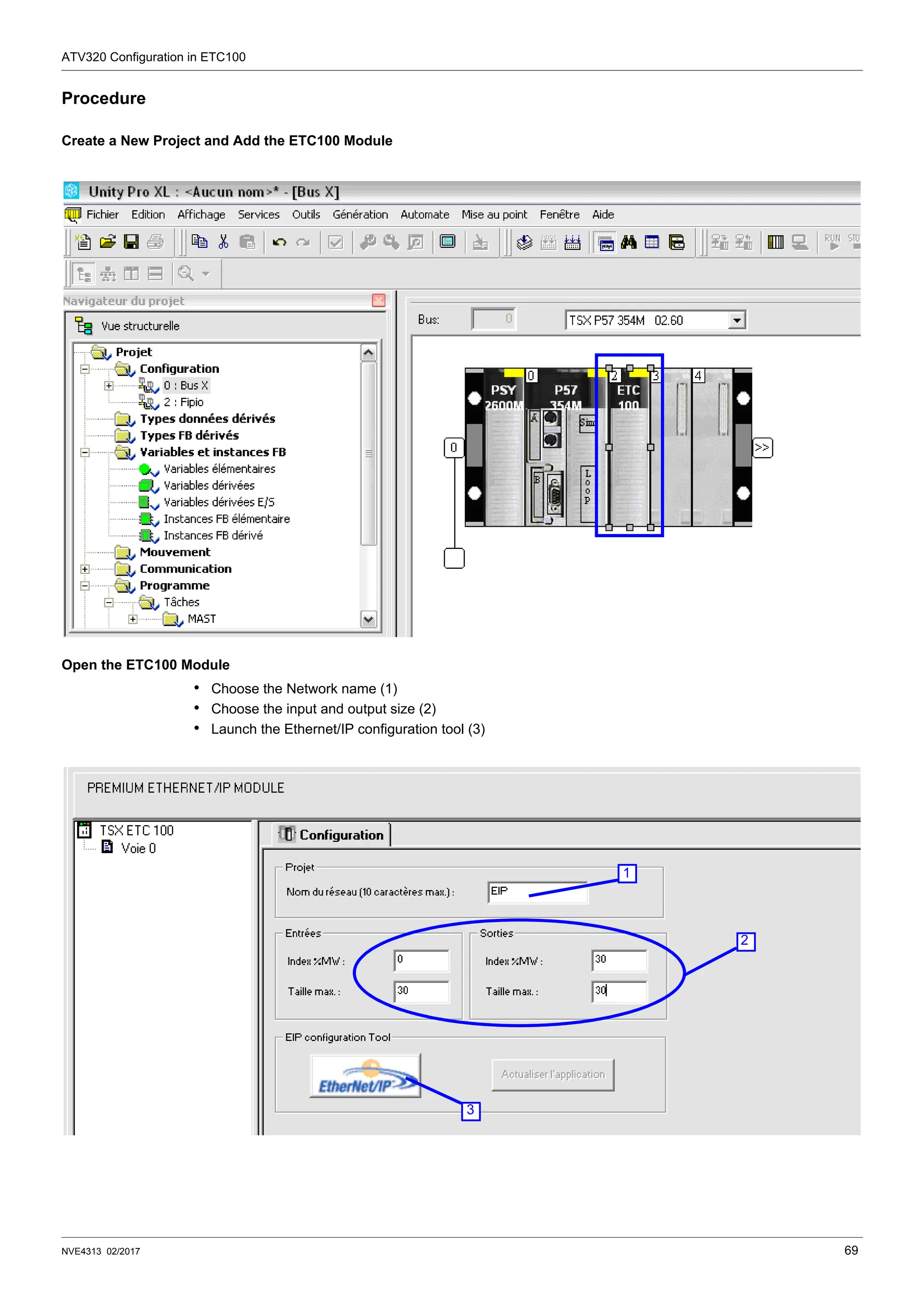Click the Open folder toolbar icon
924x1308 pixels.
coord(107,242)
